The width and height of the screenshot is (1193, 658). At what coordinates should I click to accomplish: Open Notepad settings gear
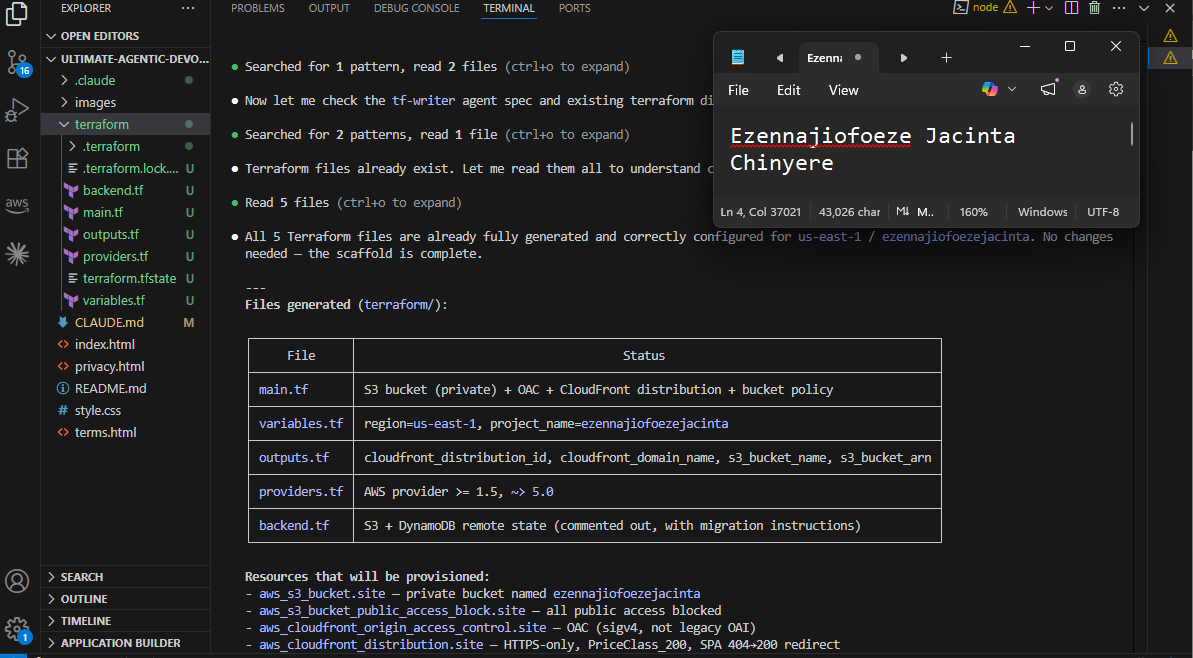click(x=1116, y=89)
